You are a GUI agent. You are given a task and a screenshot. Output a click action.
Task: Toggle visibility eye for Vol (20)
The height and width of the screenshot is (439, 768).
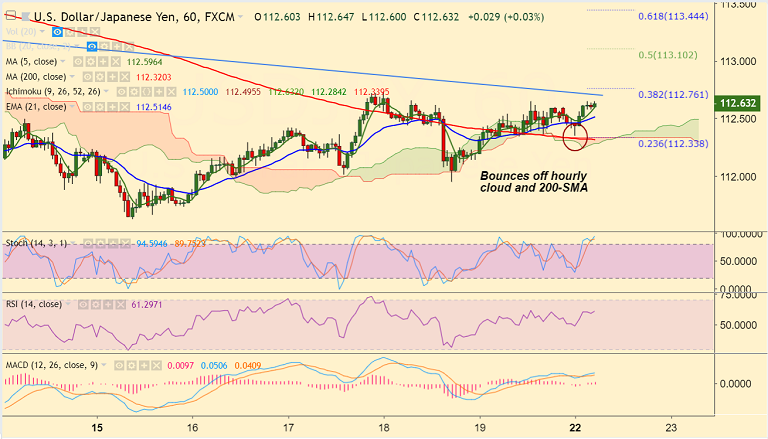click(x=57, y=32)
